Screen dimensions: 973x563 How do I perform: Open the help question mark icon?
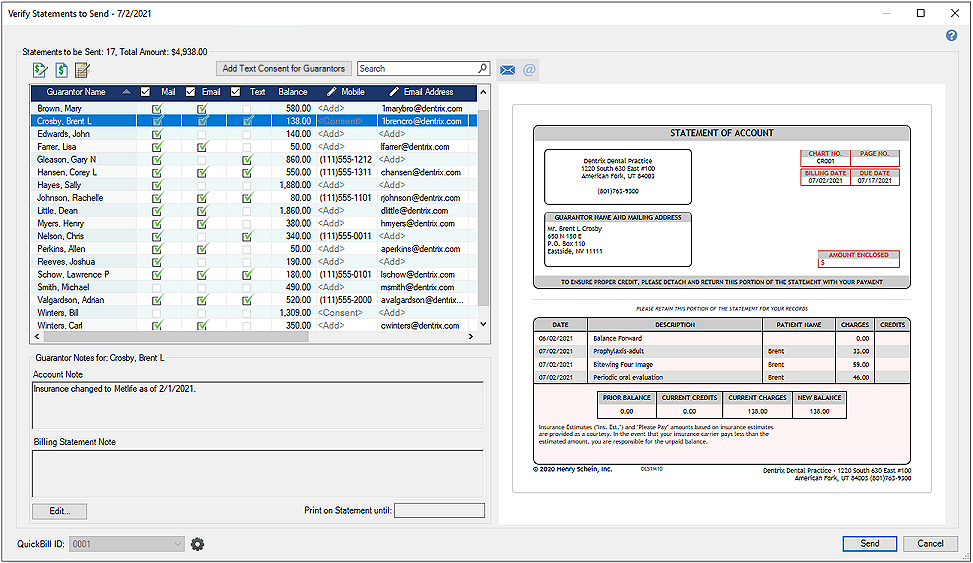(952, 36)
